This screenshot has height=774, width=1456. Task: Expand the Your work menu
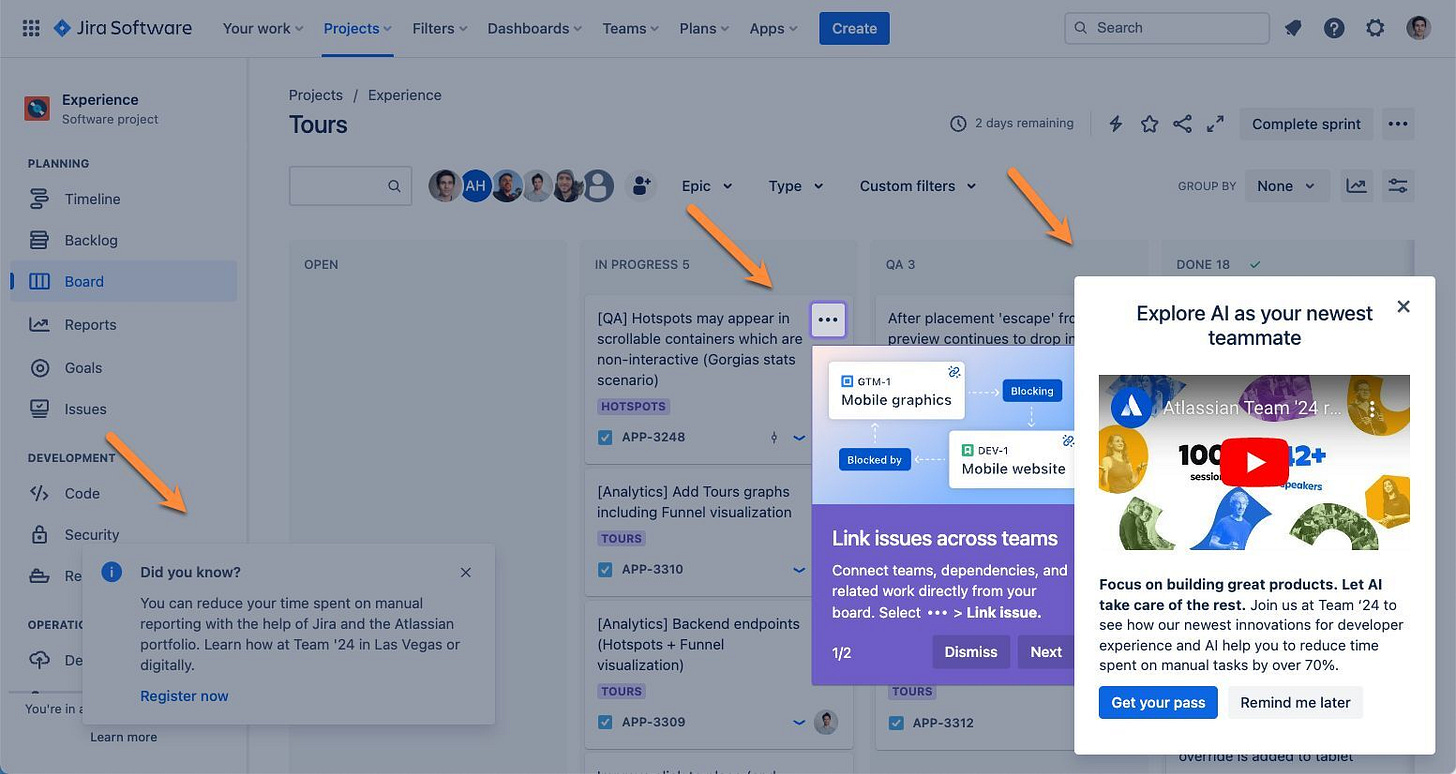tap(263, 28)
